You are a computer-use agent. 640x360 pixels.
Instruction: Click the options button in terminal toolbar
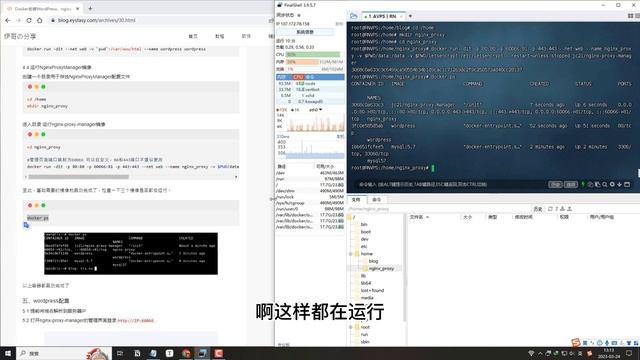(x=571, y=184)
